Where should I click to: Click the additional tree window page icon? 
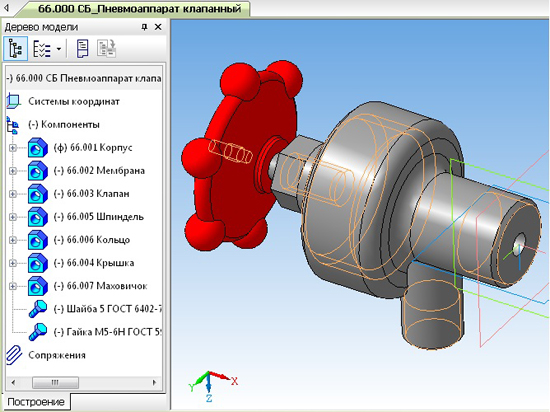coord(82,48)
